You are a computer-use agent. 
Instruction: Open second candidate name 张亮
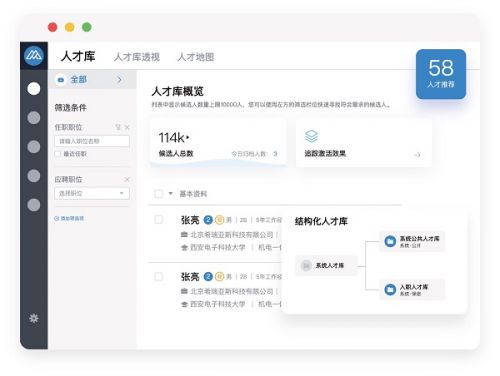click(x=190, y=277)
